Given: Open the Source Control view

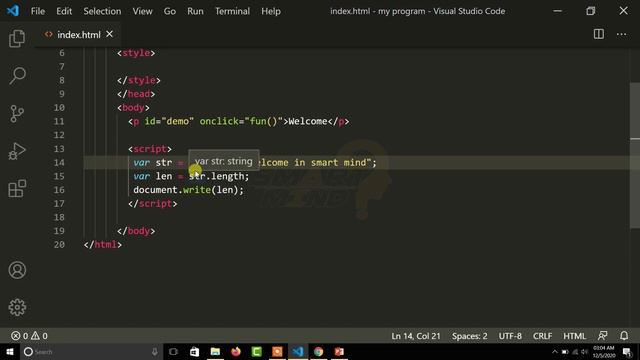Looking at the screenshot, I should 17,113.
